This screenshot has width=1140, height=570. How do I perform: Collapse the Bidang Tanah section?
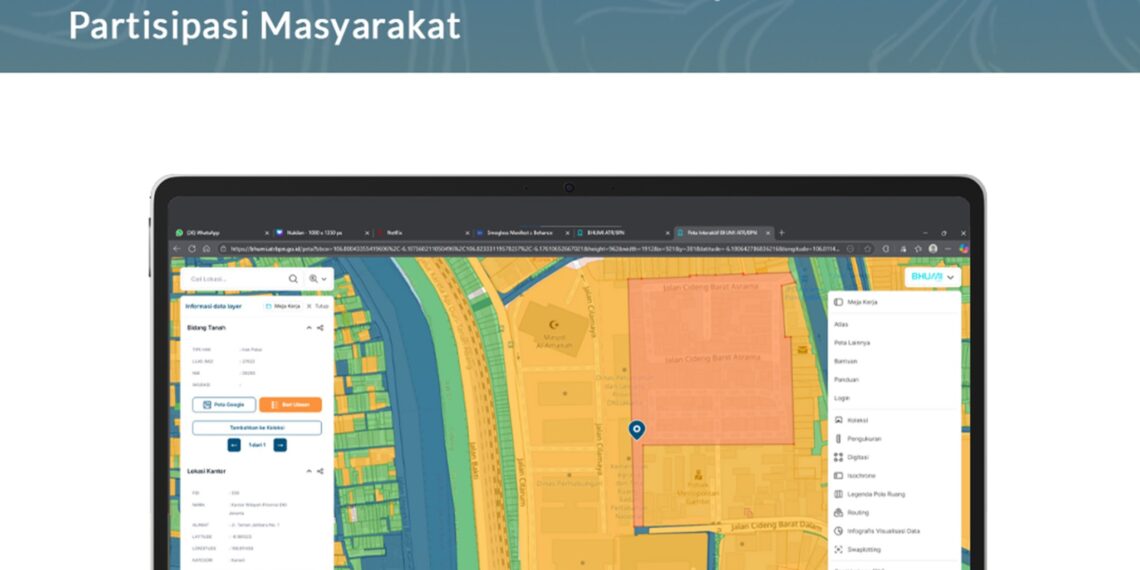click(309, 328)
